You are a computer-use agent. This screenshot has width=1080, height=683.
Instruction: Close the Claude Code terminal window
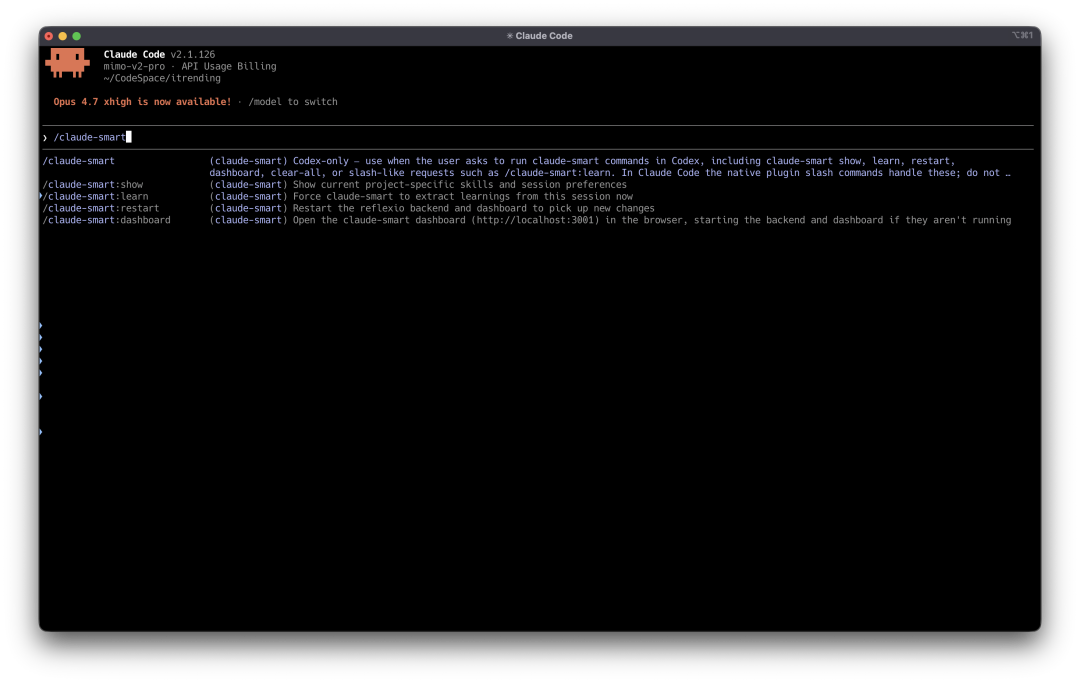click(x=49, y=36)
